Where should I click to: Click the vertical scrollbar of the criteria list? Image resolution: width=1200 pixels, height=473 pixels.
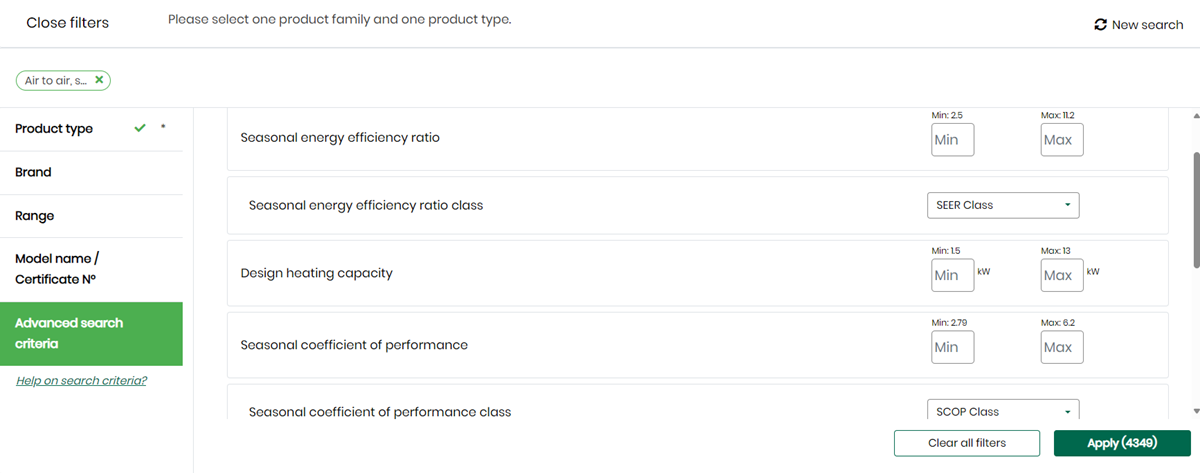(1196, 210)
